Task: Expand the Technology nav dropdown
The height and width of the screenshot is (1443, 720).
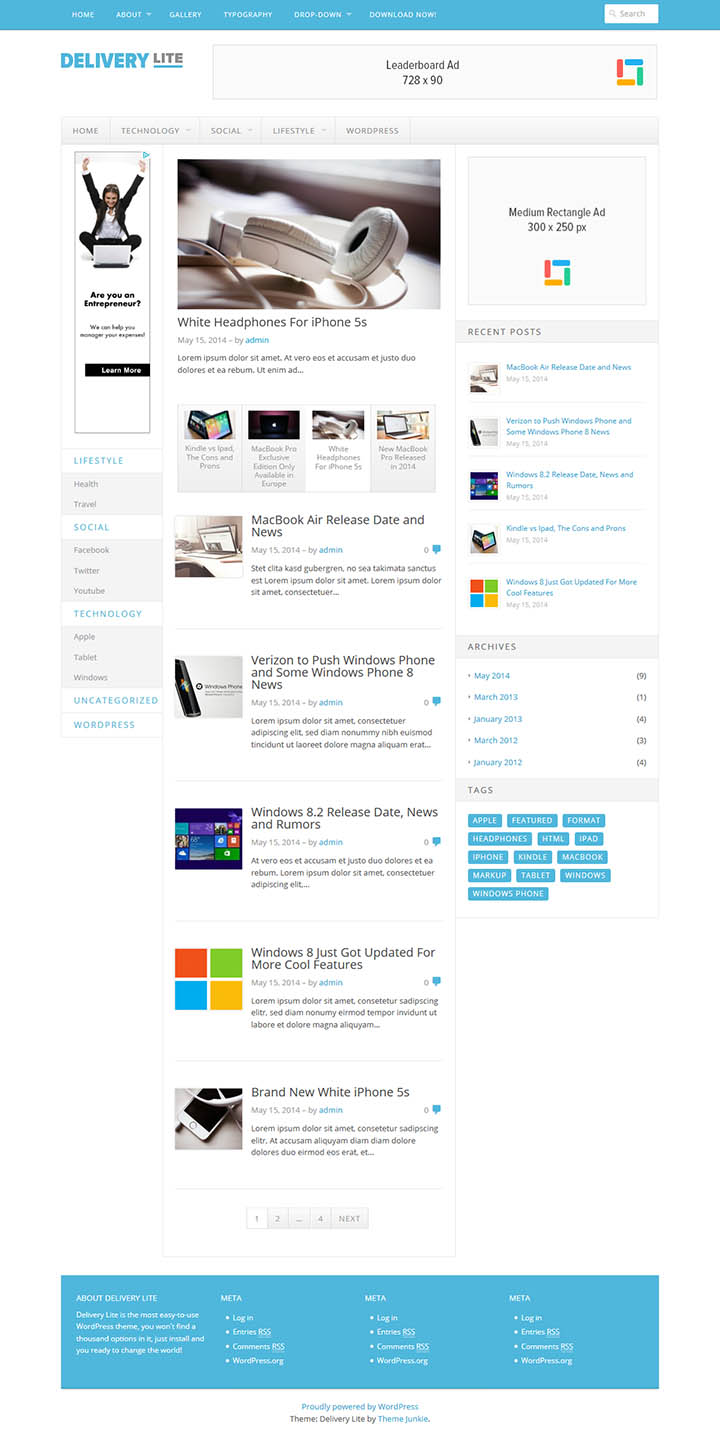Action: pyautogui.click(x=187, y=130)
